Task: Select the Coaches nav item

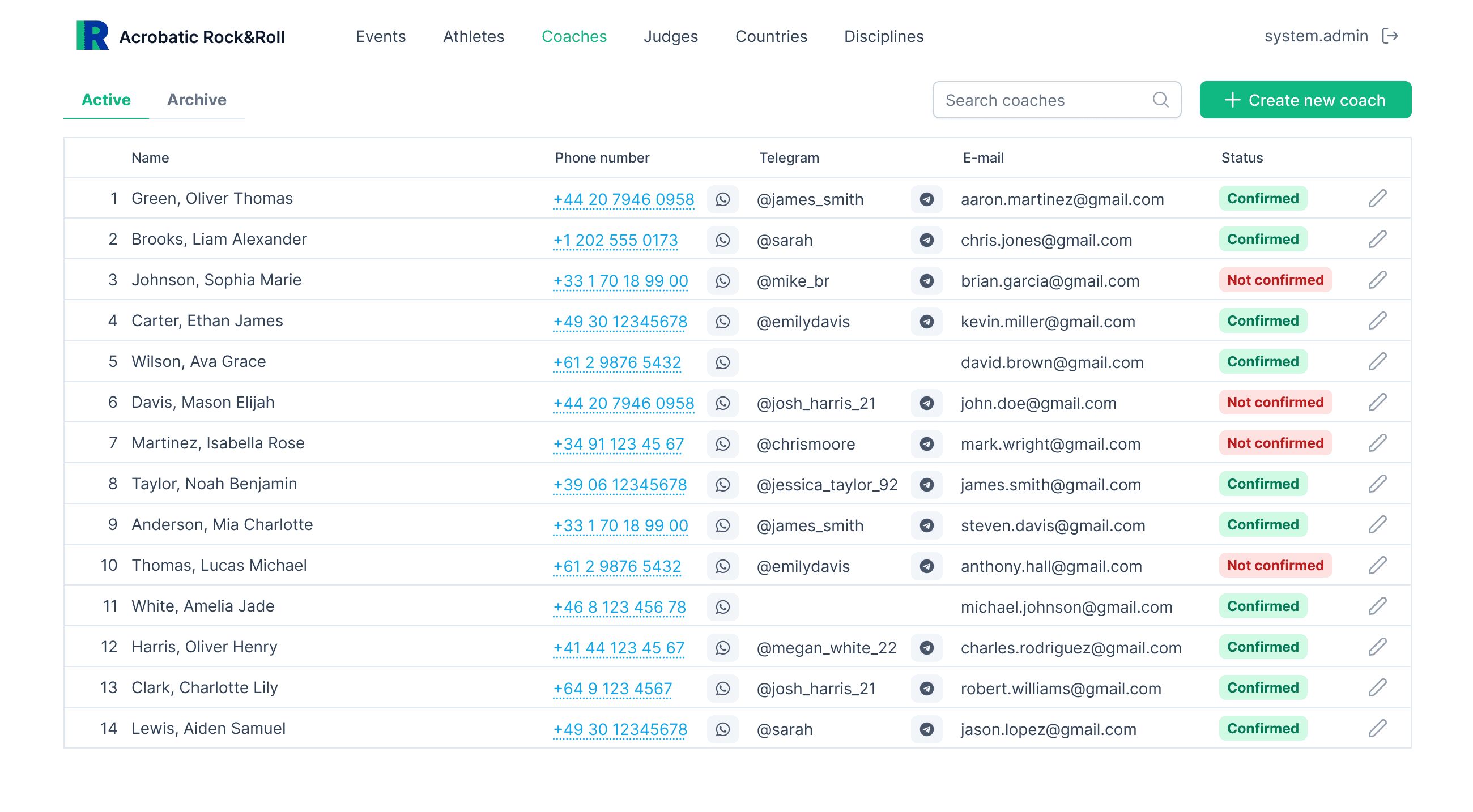Action: tap(574, 36)
